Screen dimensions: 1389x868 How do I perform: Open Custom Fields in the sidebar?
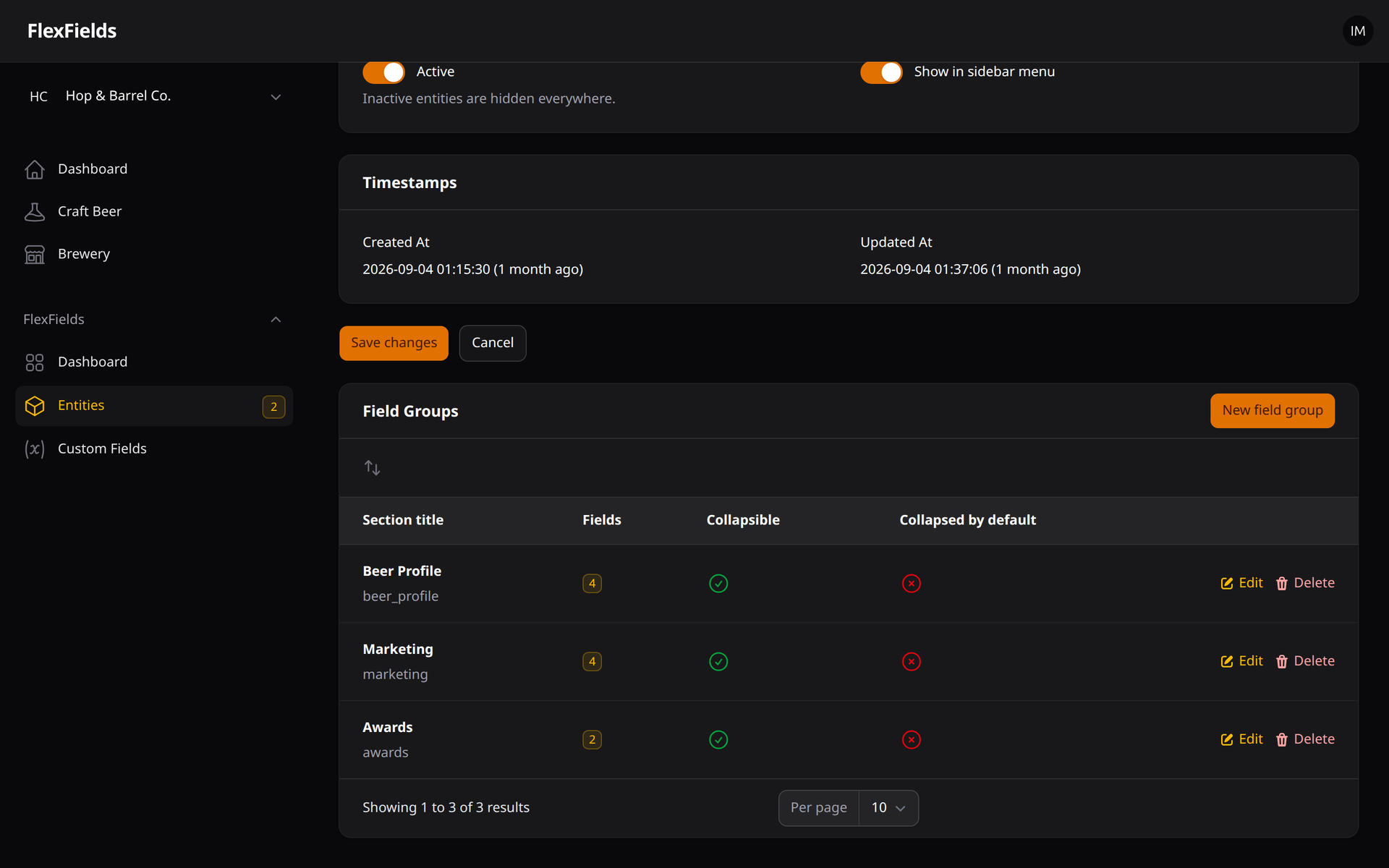[x=154, y=449]
